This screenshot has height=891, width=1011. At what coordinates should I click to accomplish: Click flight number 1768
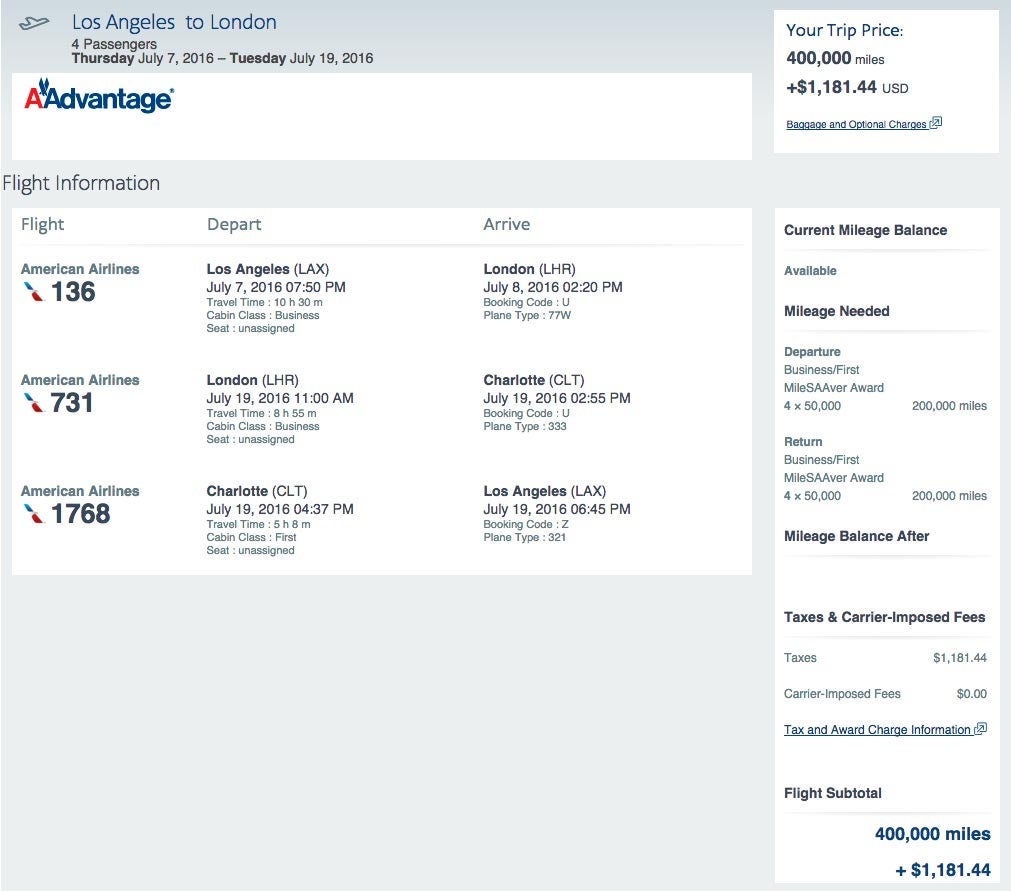pos(81,514)
